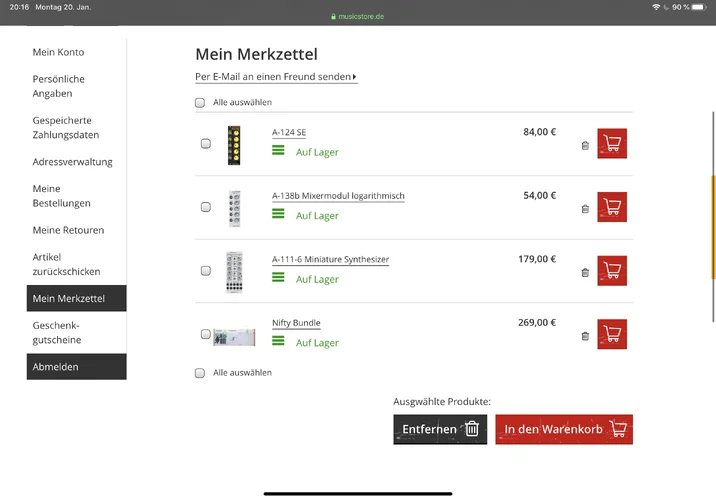Screen dimensions: 716x500
Task: Click trash icon beside A-111-6 Miniature Synthesizer
Action: click(585, 272)
